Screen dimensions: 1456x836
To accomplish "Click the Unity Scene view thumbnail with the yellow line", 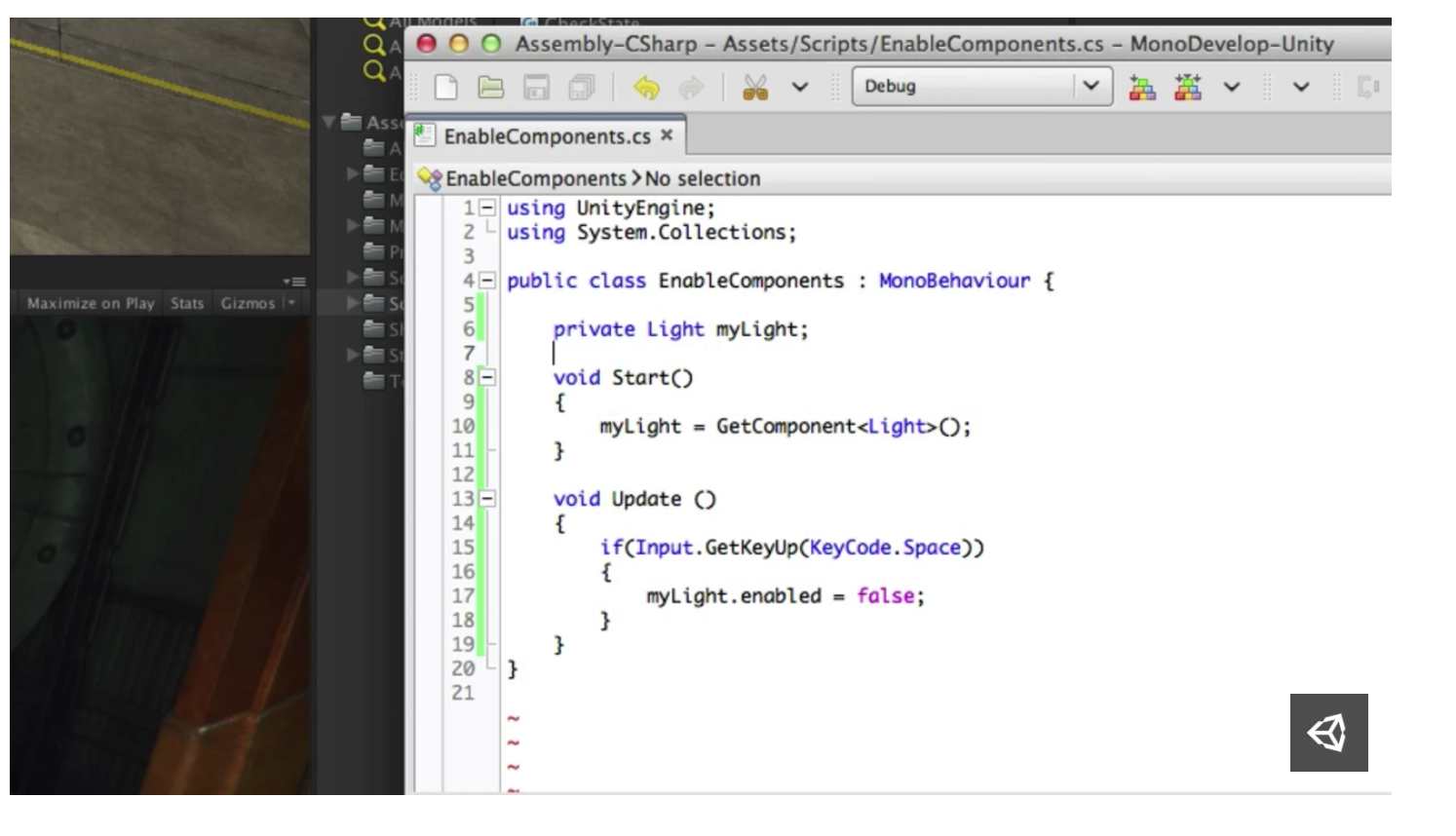I will click(x=160, y=136).
